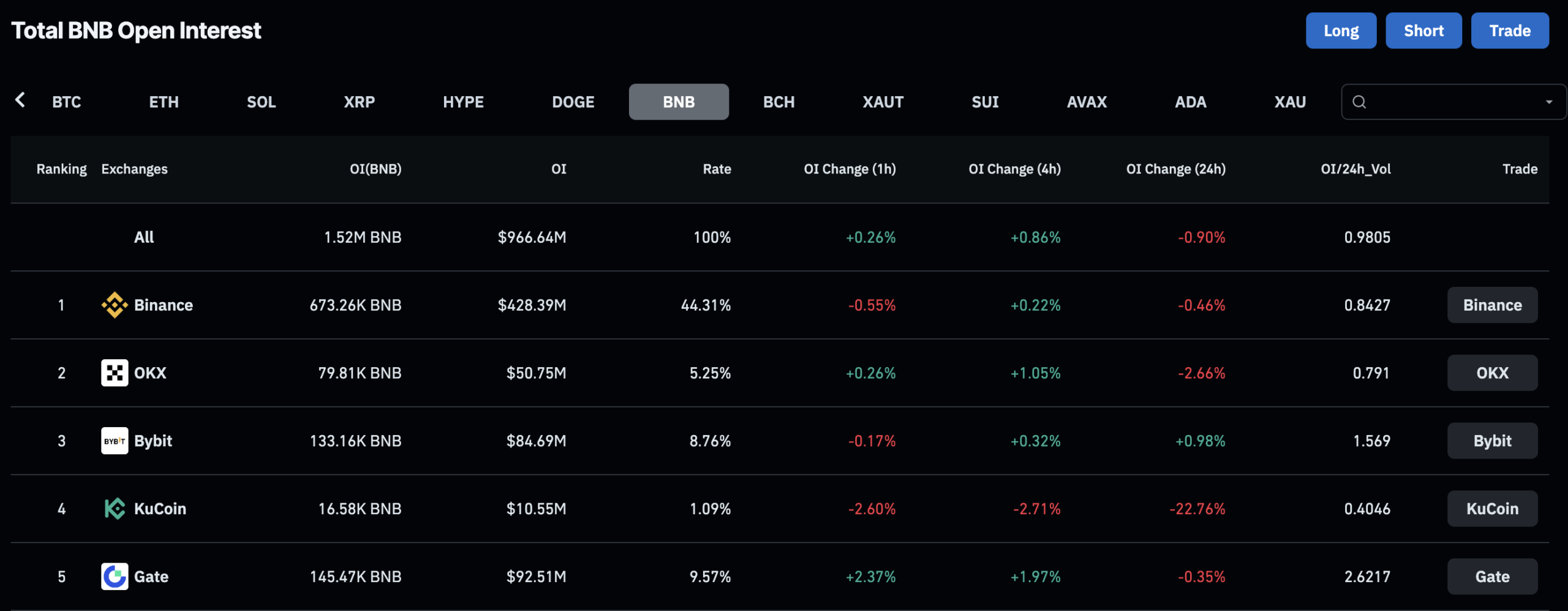Switch to the AVAX tab
This screenshot has width=1568, height=611.
(1087, 102)
